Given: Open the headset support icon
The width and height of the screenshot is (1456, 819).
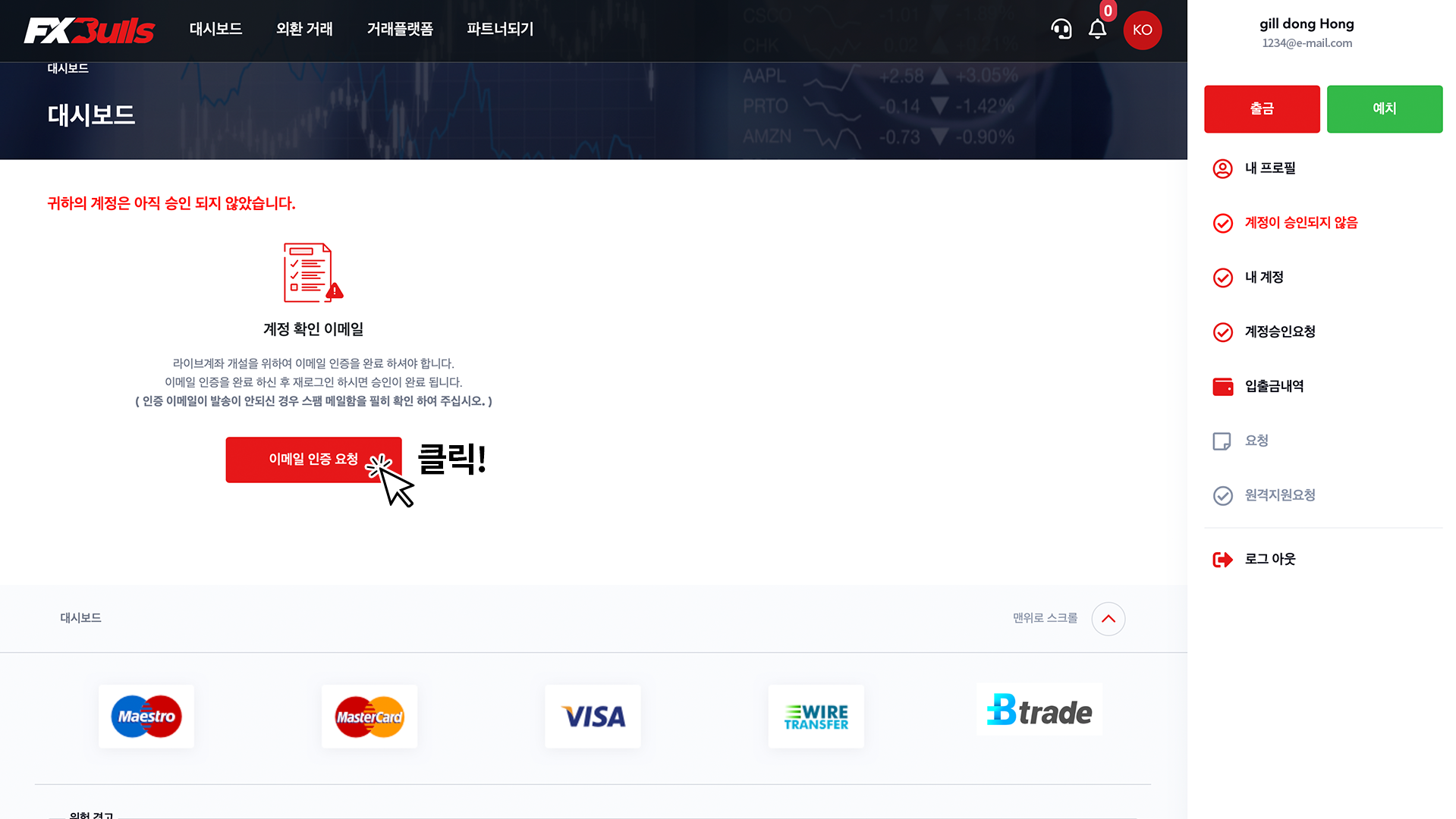Looking at the screenshot, I should click(1061, 30).
